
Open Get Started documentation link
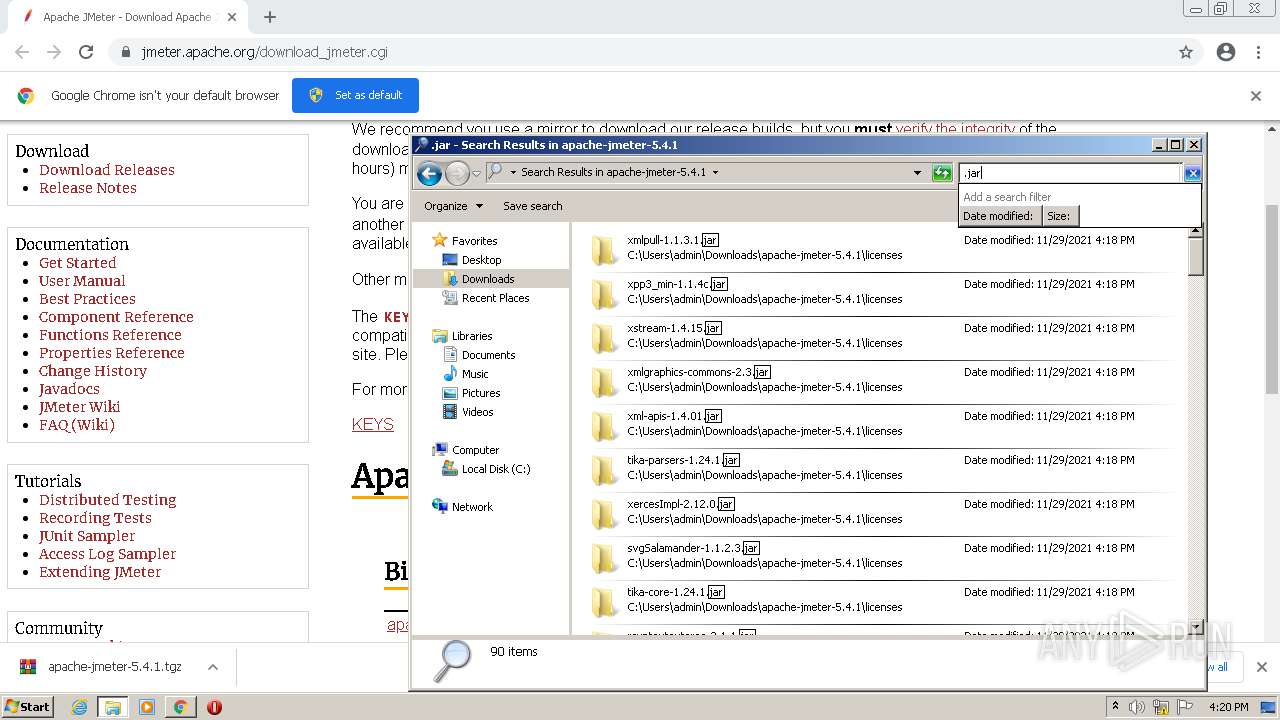click(78, 263)
